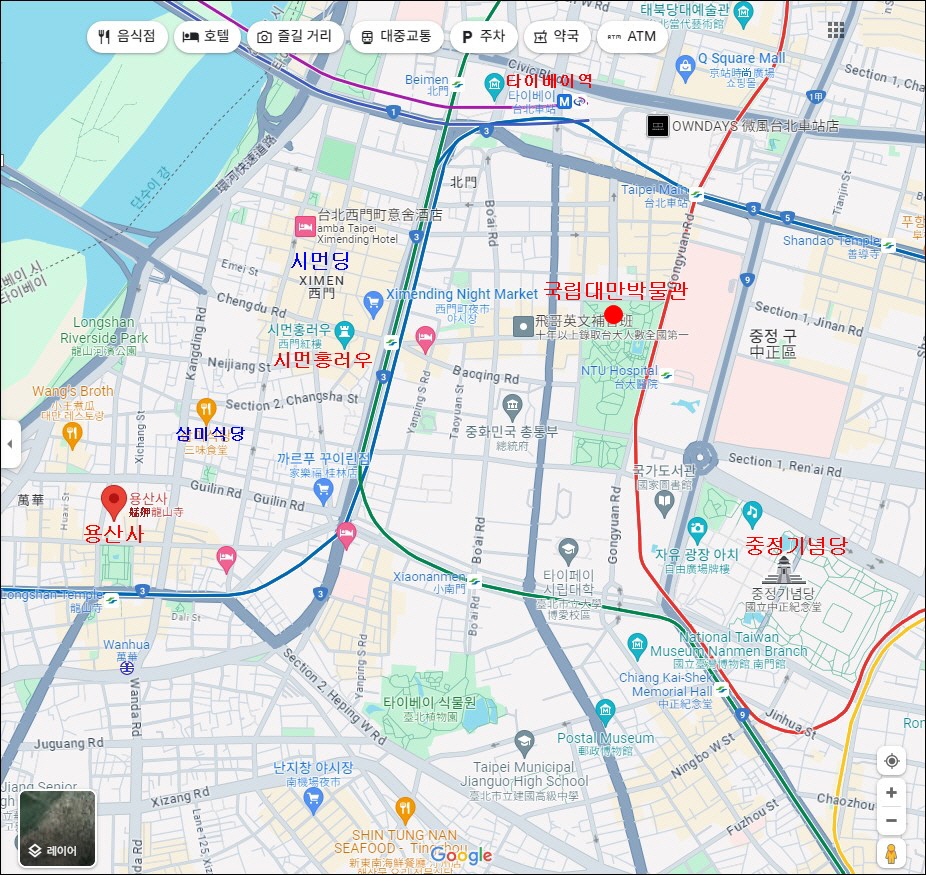Expand the collapsed side panel arrow
This screenshot has height=875, width=926.
click(9, 443)
